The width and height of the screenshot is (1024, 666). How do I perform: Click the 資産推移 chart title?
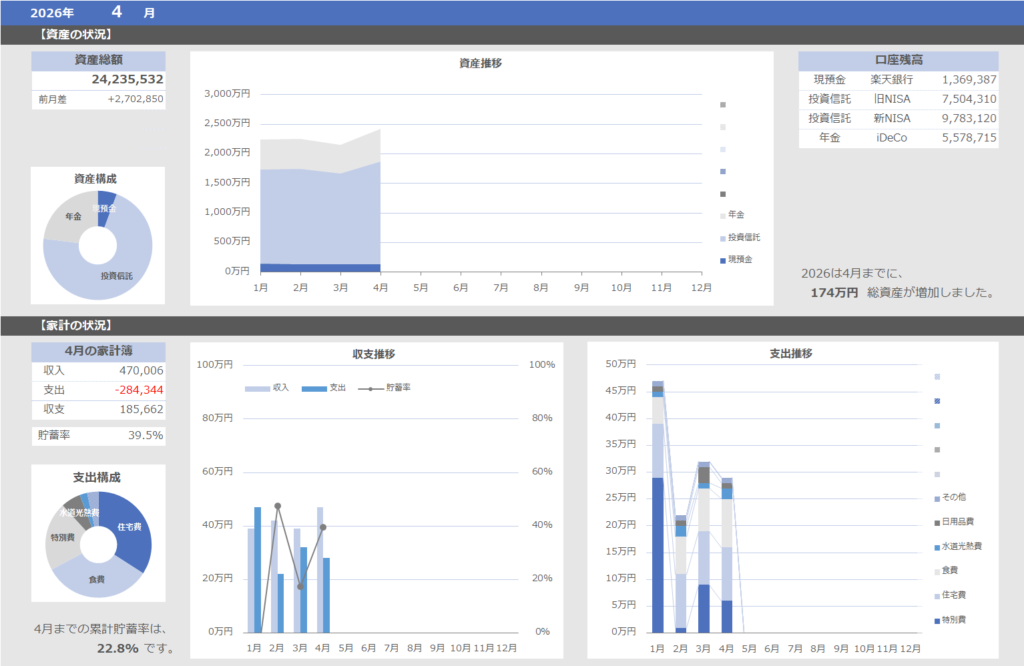pyautogui.click(x=481, y=63)
